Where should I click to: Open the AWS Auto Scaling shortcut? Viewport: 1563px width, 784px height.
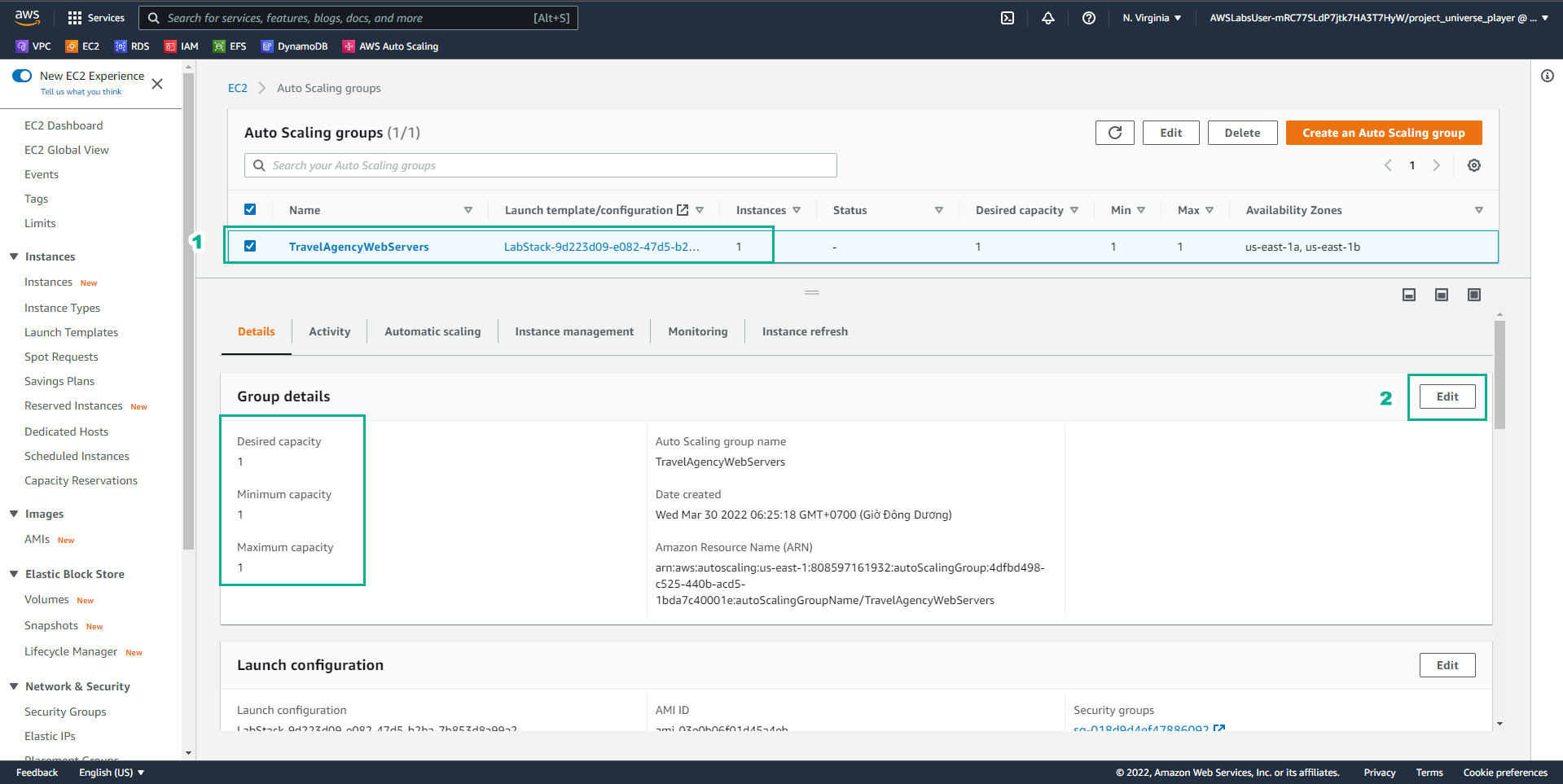tap(390, 46)
